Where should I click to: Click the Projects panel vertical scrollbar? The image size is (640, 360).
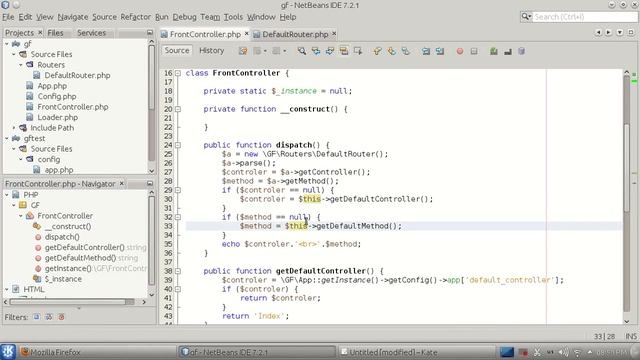pos(151,78)
